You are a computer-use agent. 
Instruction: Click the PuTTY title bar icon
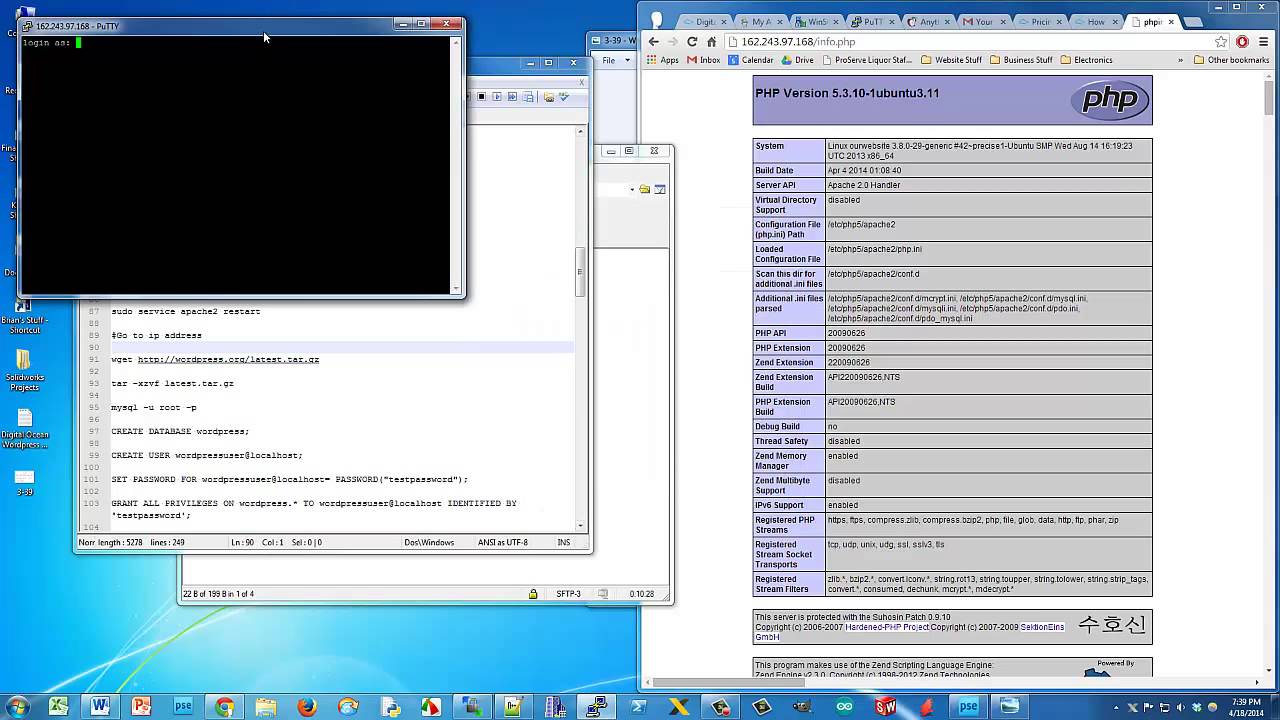coord(28,26)
